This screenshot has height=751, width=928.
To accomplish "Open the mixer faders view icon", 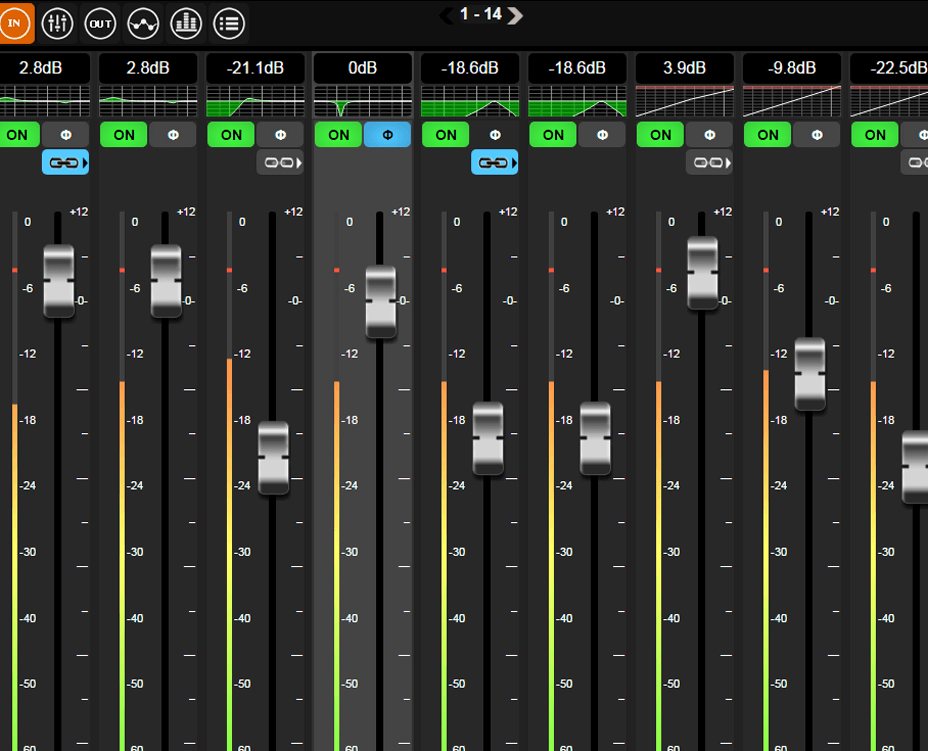I will click(57, 22).
